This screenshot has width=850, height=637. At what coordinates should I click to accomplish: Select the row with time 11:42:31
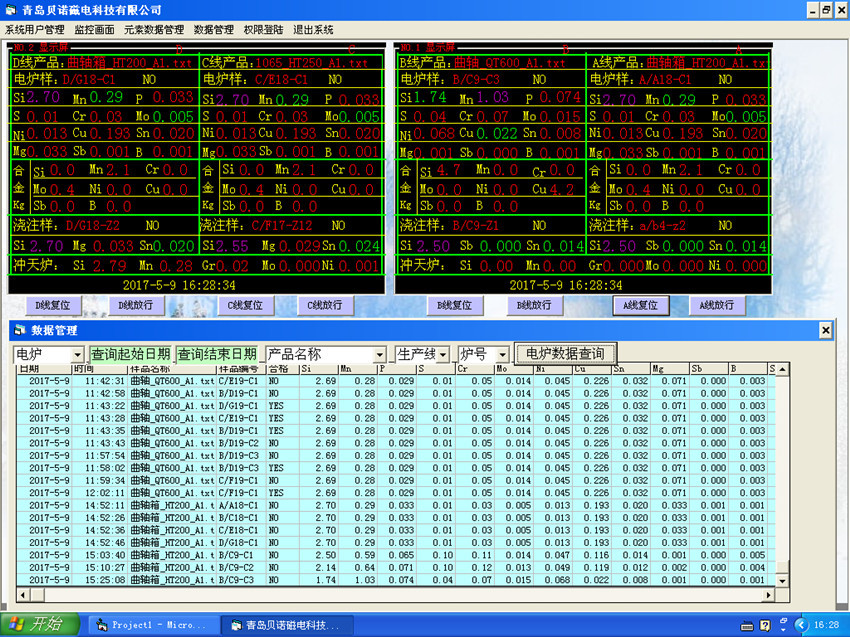pos(396,381)
